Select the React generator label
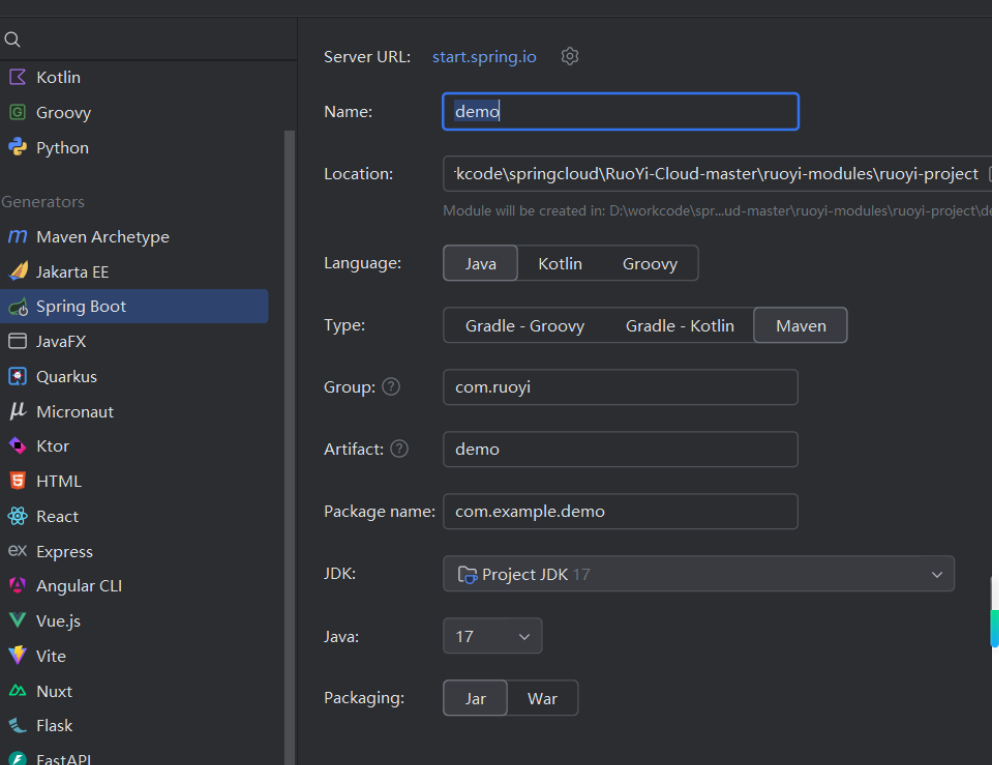This screenshot has width=999, height=765. [57, 516]
